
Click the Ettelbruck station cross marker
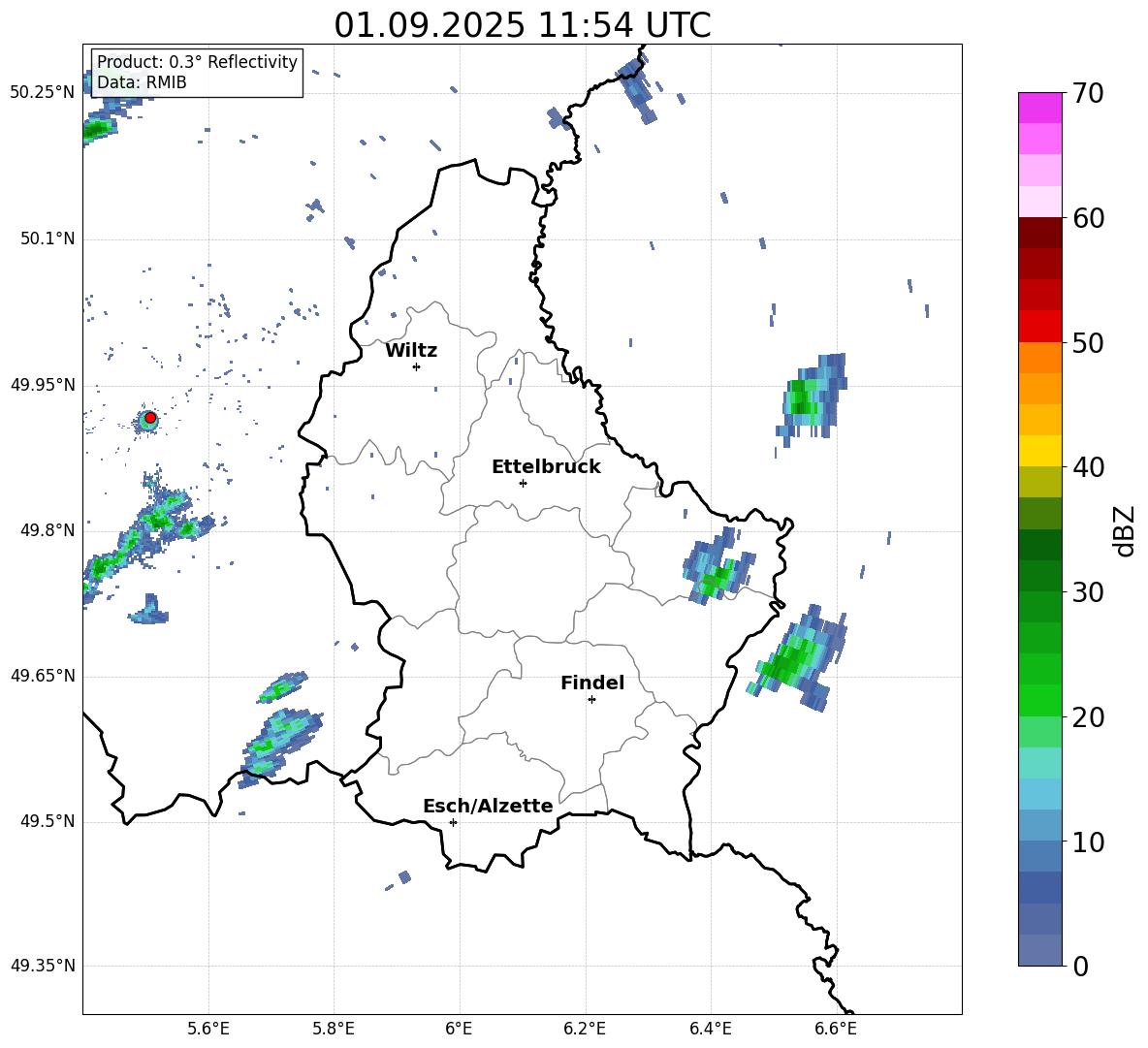[x=523, y=483]
